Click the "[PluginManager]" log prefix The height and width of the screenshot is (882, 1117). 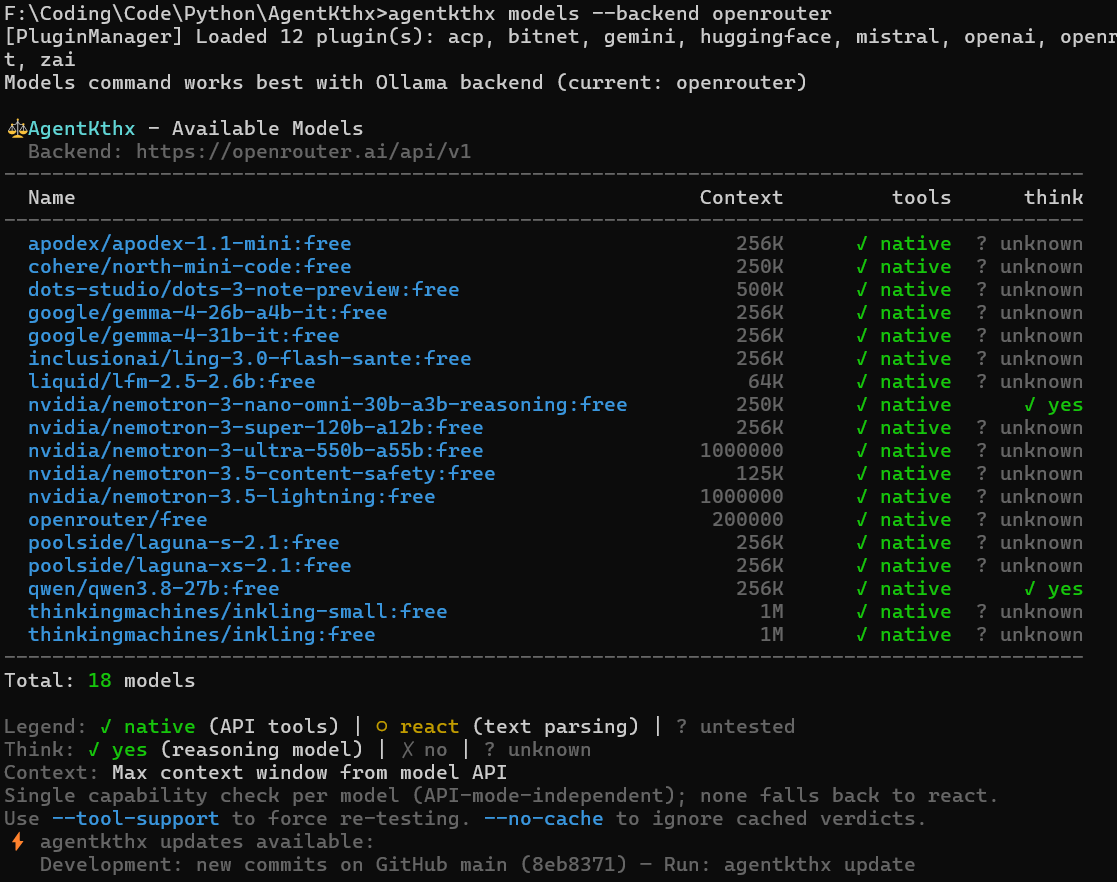(93, 37)
